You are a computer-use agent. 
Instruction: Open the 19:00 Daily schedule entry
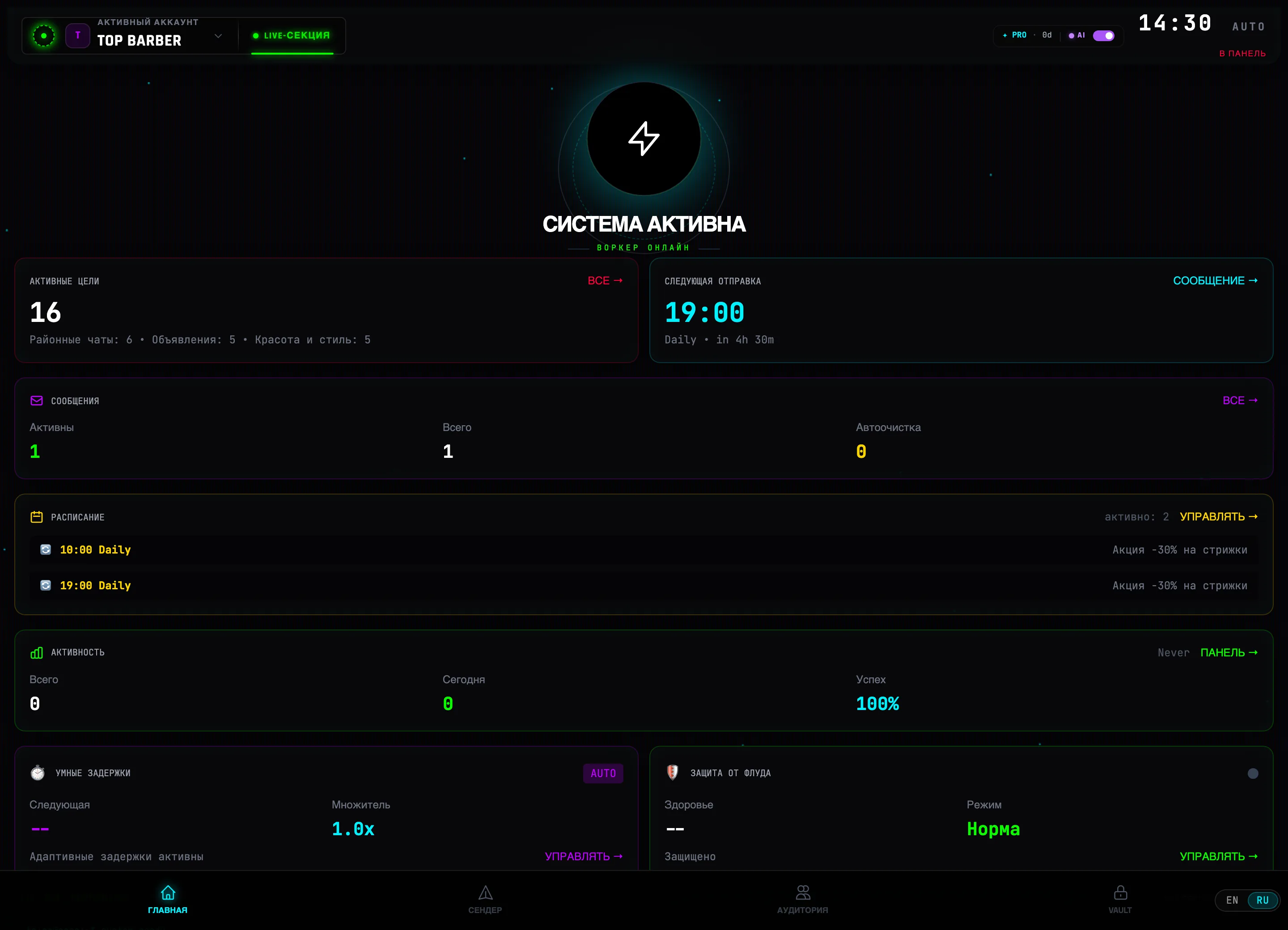pyautogui.click(x=644, y=585)
